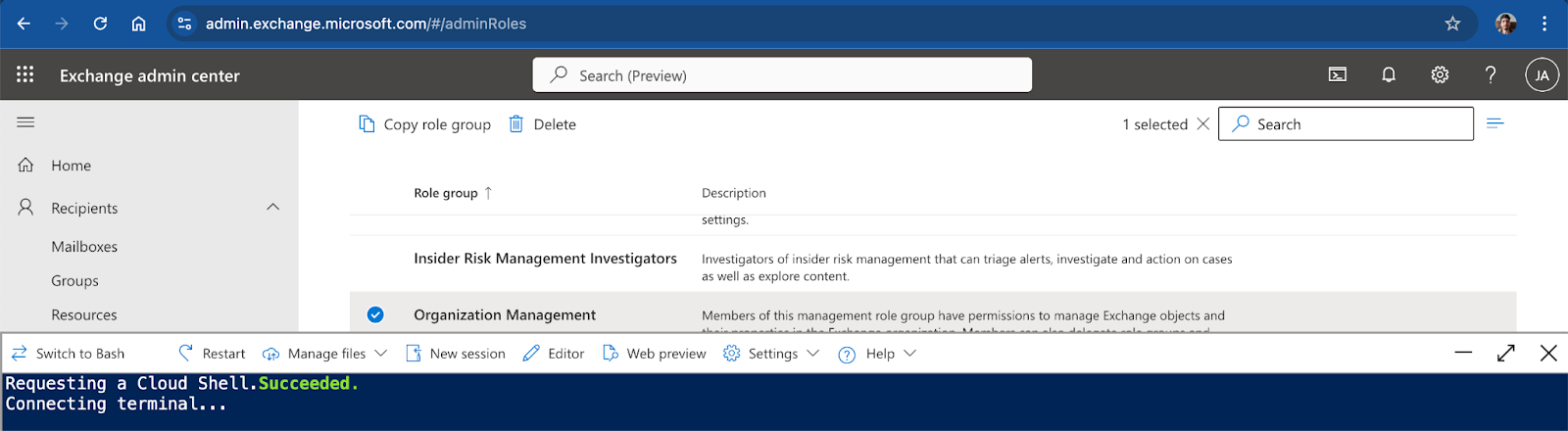This screenshot has width=1568, height=431.
Task: Open Mailboxes under Recipients
Action: [x=84, y=247]
